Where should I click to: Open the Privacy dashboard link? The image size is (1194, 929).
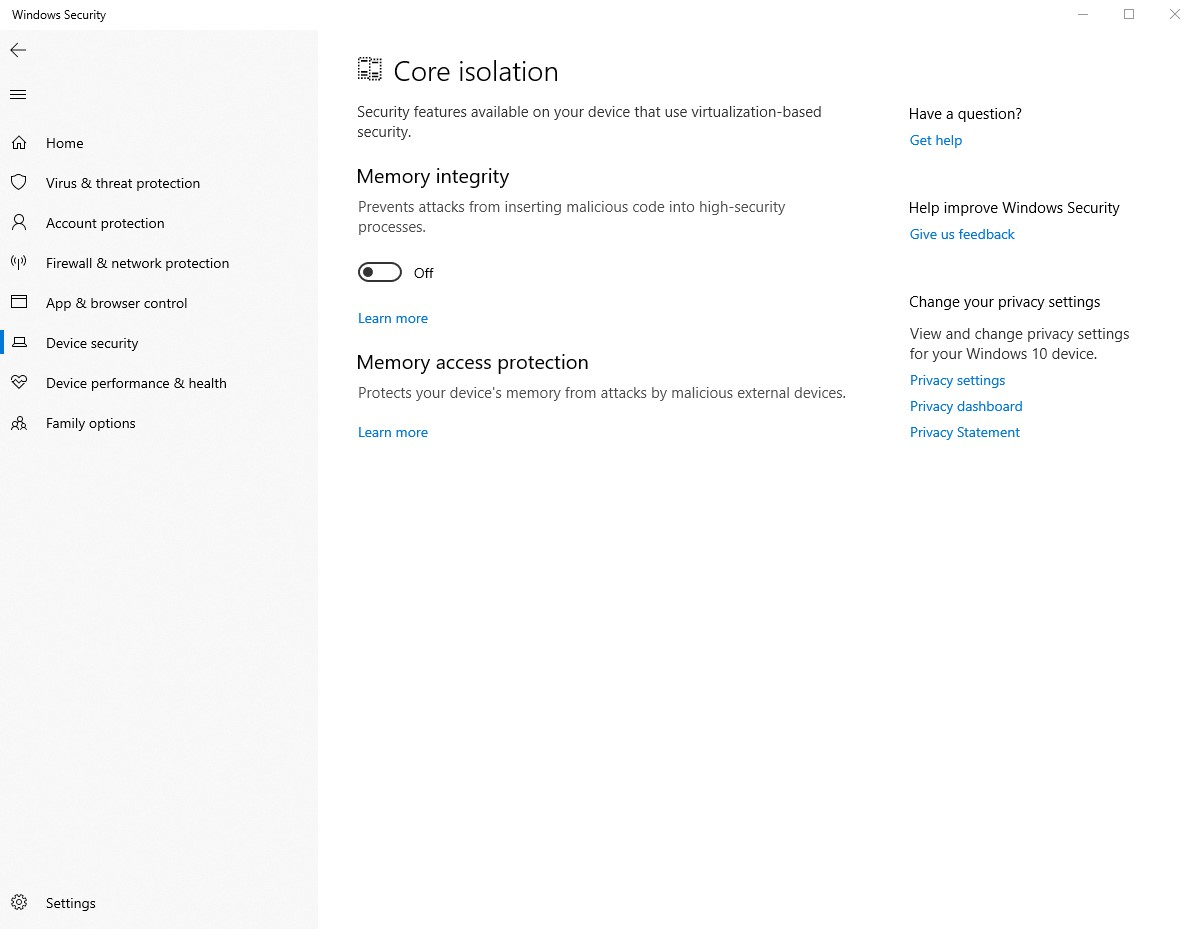[966, 406]
